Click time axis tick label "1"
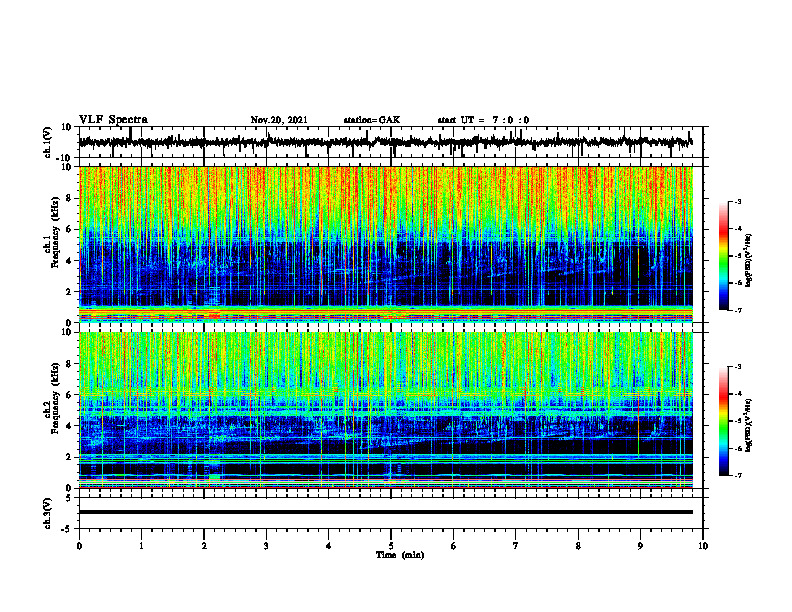This screenshot has width=792, height=612. (x=141, y=546)
